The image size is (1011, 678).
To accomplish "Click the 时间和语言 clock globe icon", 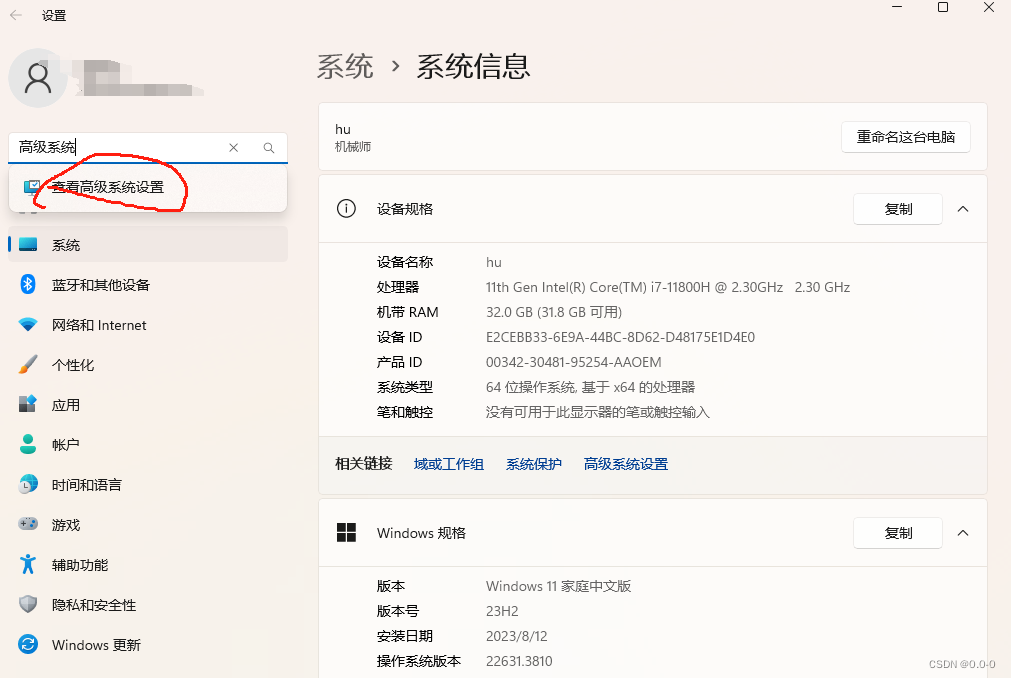I will pos(28,484).
